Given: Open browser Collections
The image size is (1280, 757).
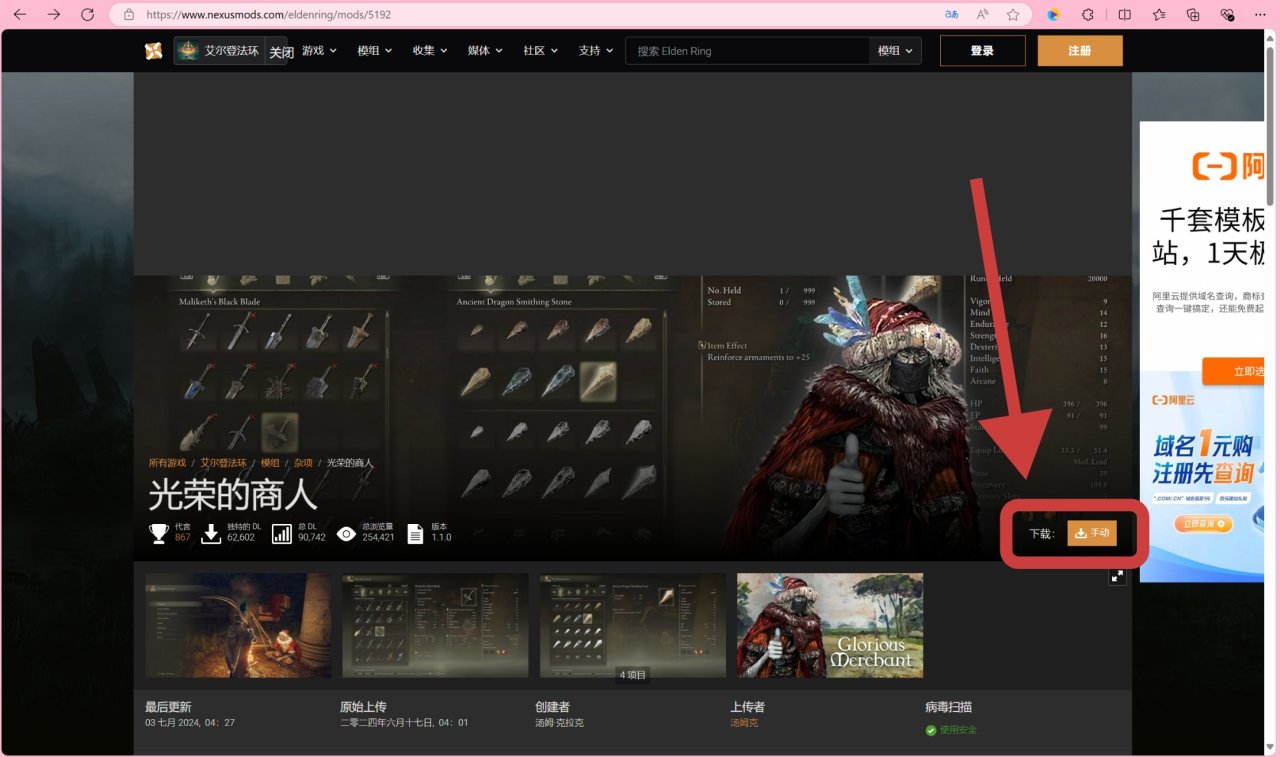Looking at the screenshot, I should (x=1193, y=15).
